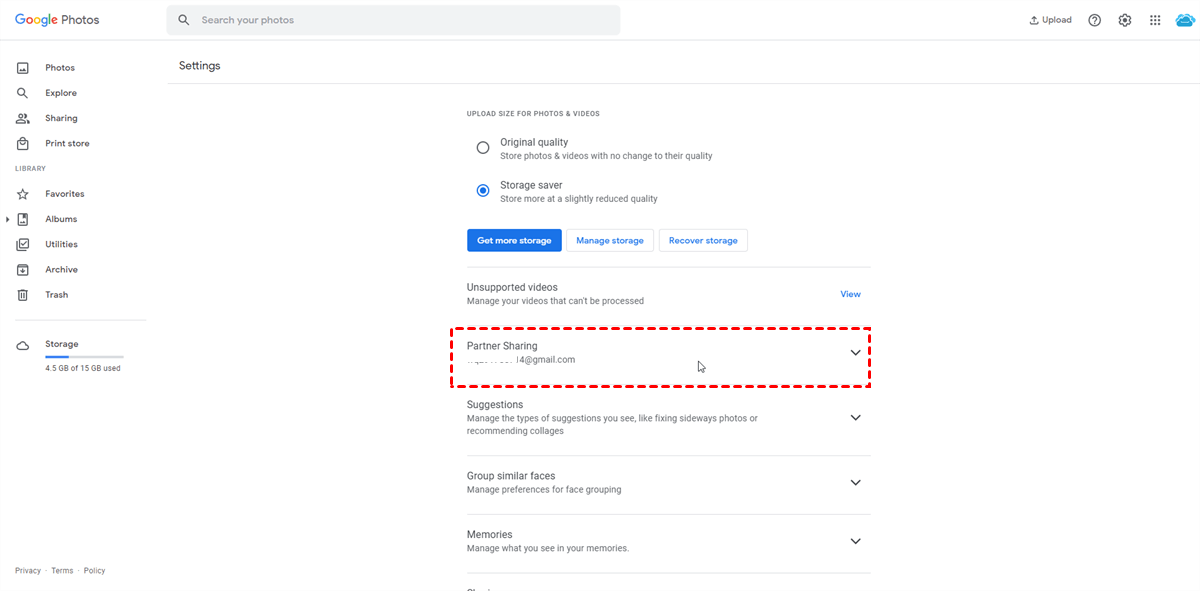Image resolution: width=1200 pixels, height=591 pixels.
Task: Open Utilities in the library
Action: click(x=61, y=244)
